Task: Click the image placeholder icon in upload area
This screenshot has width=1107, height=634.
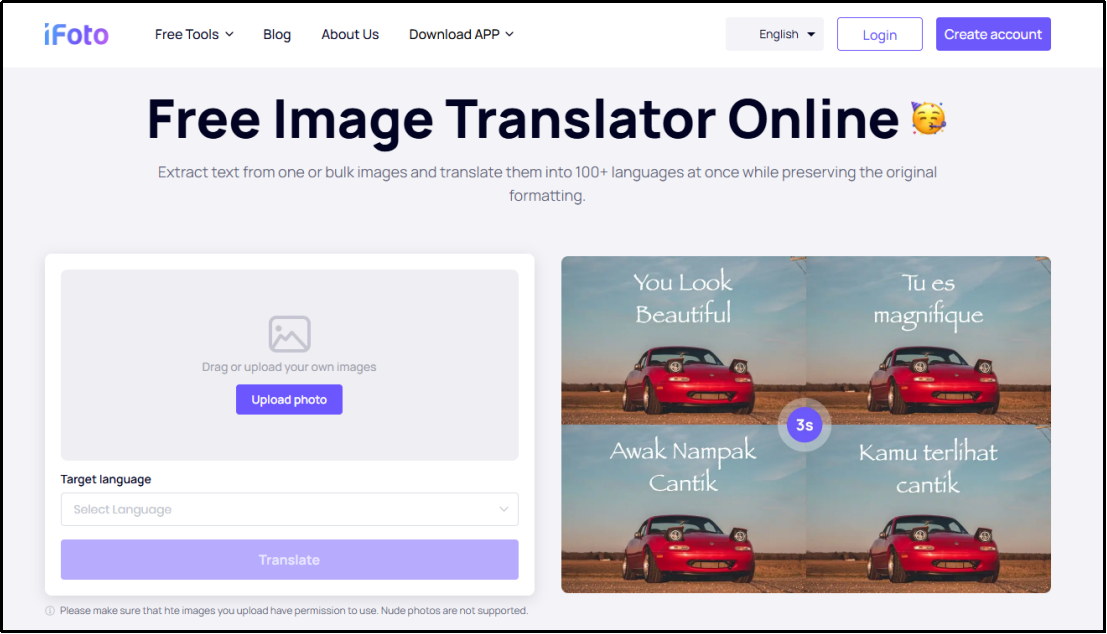Action: 289,334
